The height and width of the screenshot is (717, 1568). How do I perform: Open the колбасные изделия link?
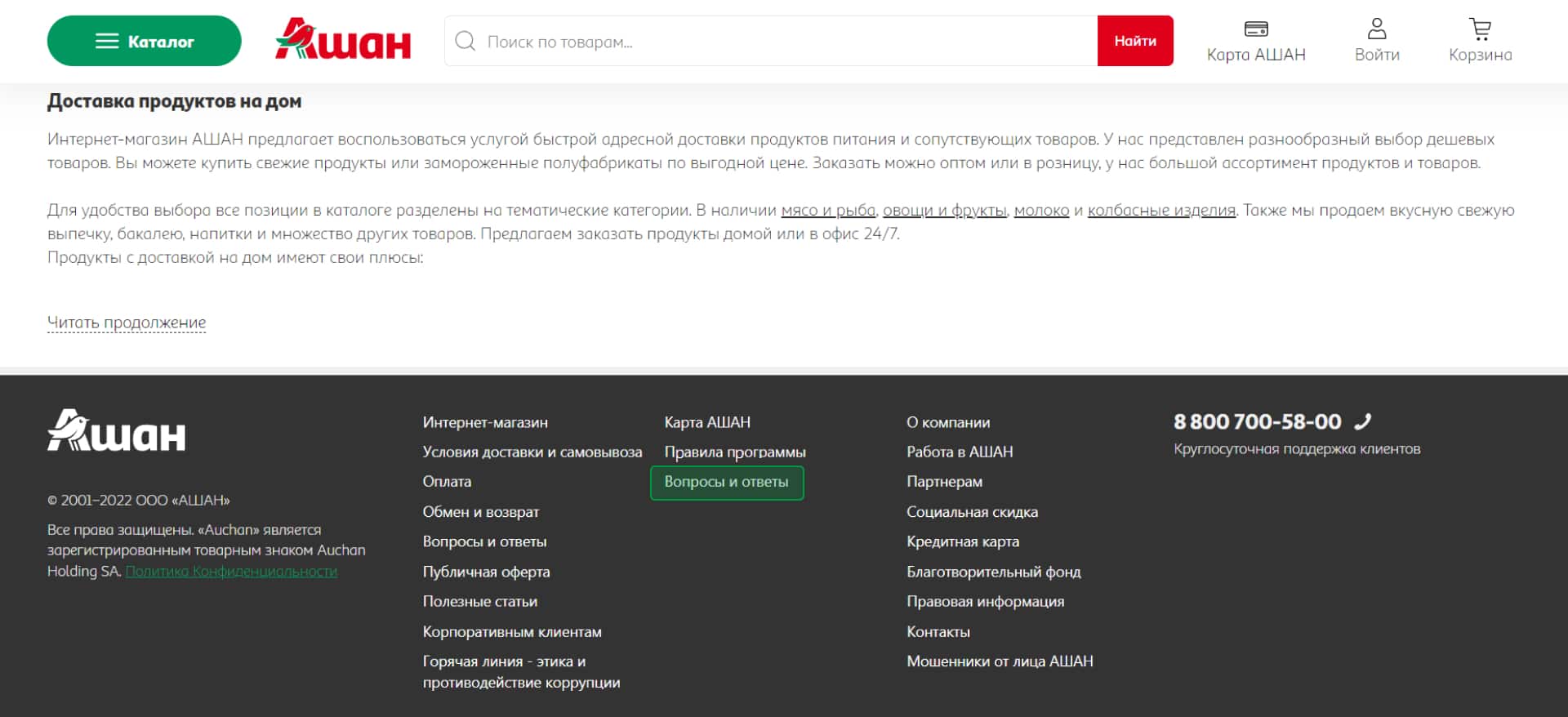pyautogui.click(x=1161, y=211)
